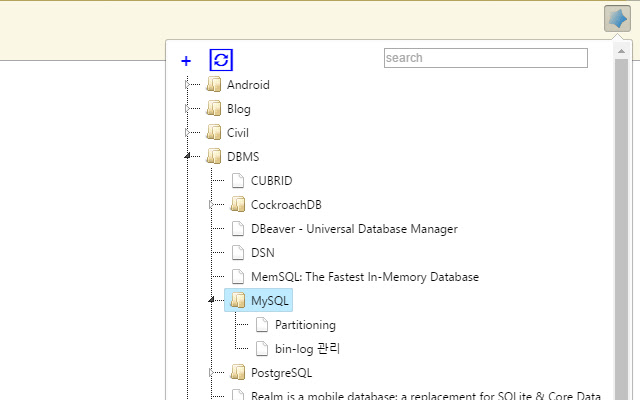Select the Blog tree label
Viewport: 640px width, 400px height.
coord(239,109)
